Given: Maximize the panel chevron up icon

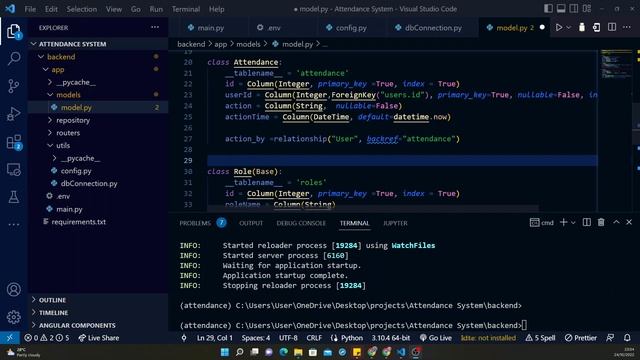Looking at the screenshot, I should point(616,222).
